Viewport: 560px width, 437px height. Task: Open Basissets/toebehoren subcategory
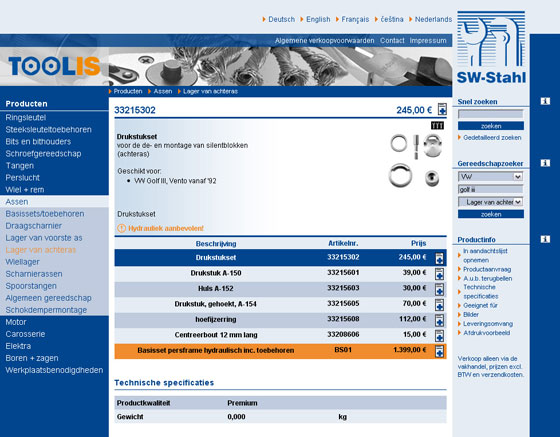coord(45,214)
